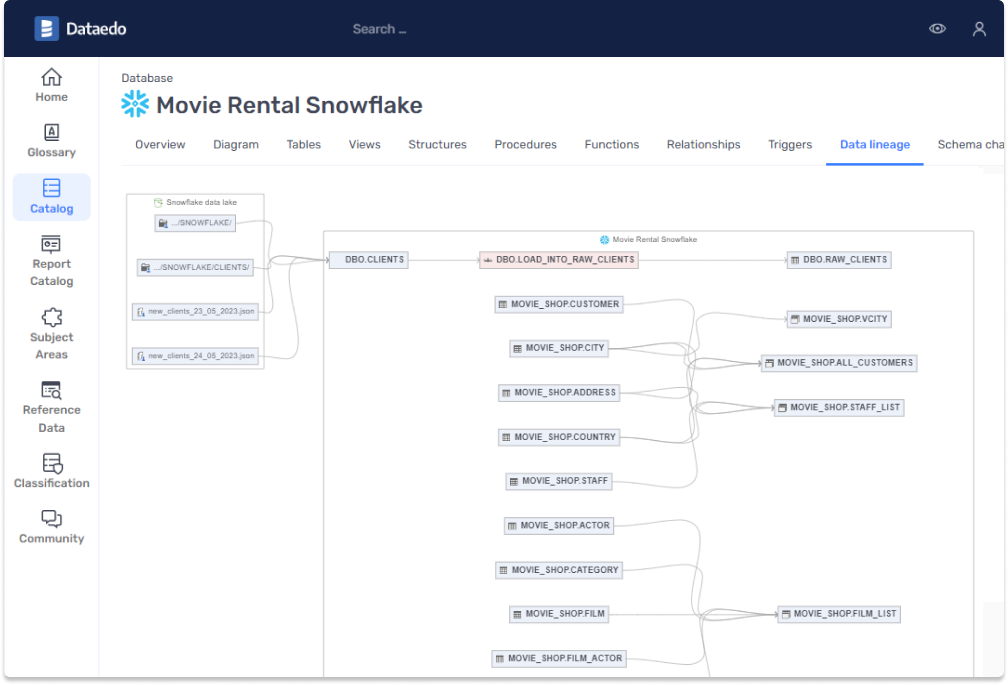1008x685 pixels.
Task: Click the MOVIE_SHOP.FILM_LIST view node
Action: 839,614
